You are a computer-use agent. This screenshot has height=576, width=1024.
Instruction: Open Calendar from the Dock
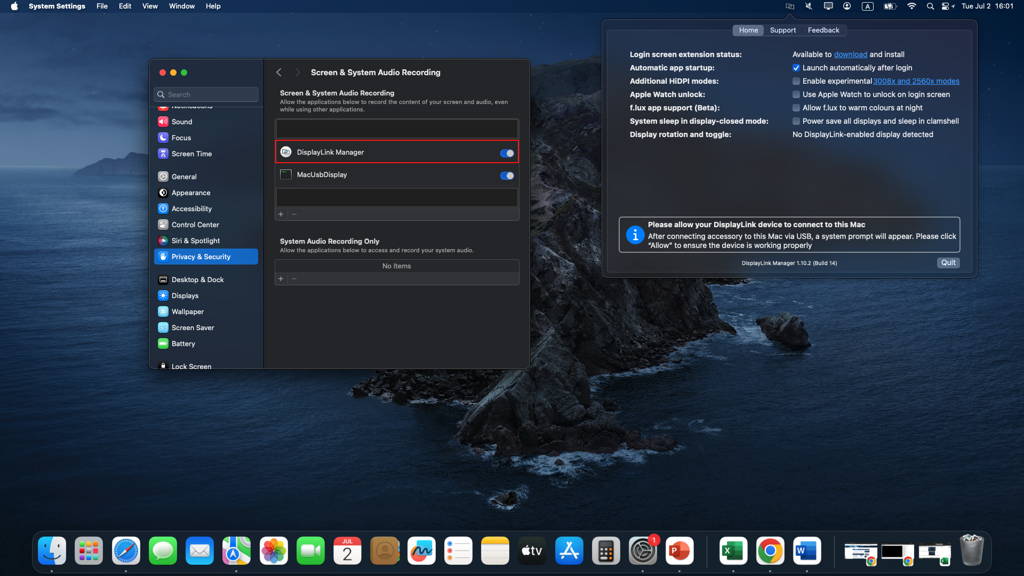(x=347, y=551)
